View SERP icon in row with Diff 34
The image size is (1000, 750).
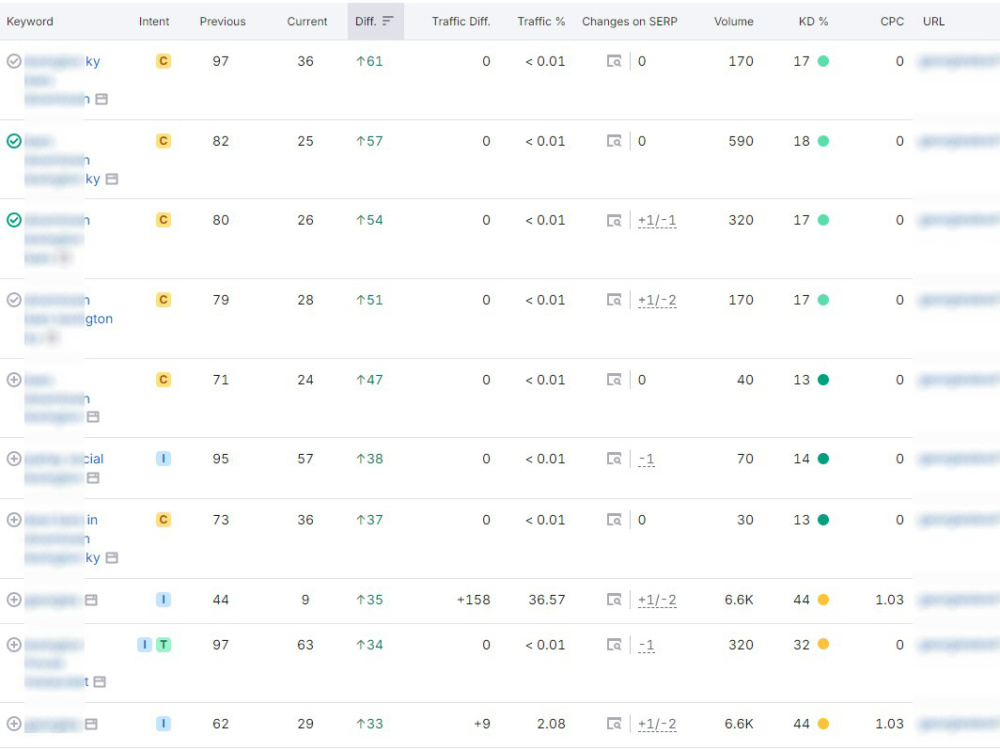(x=614, y=645)
